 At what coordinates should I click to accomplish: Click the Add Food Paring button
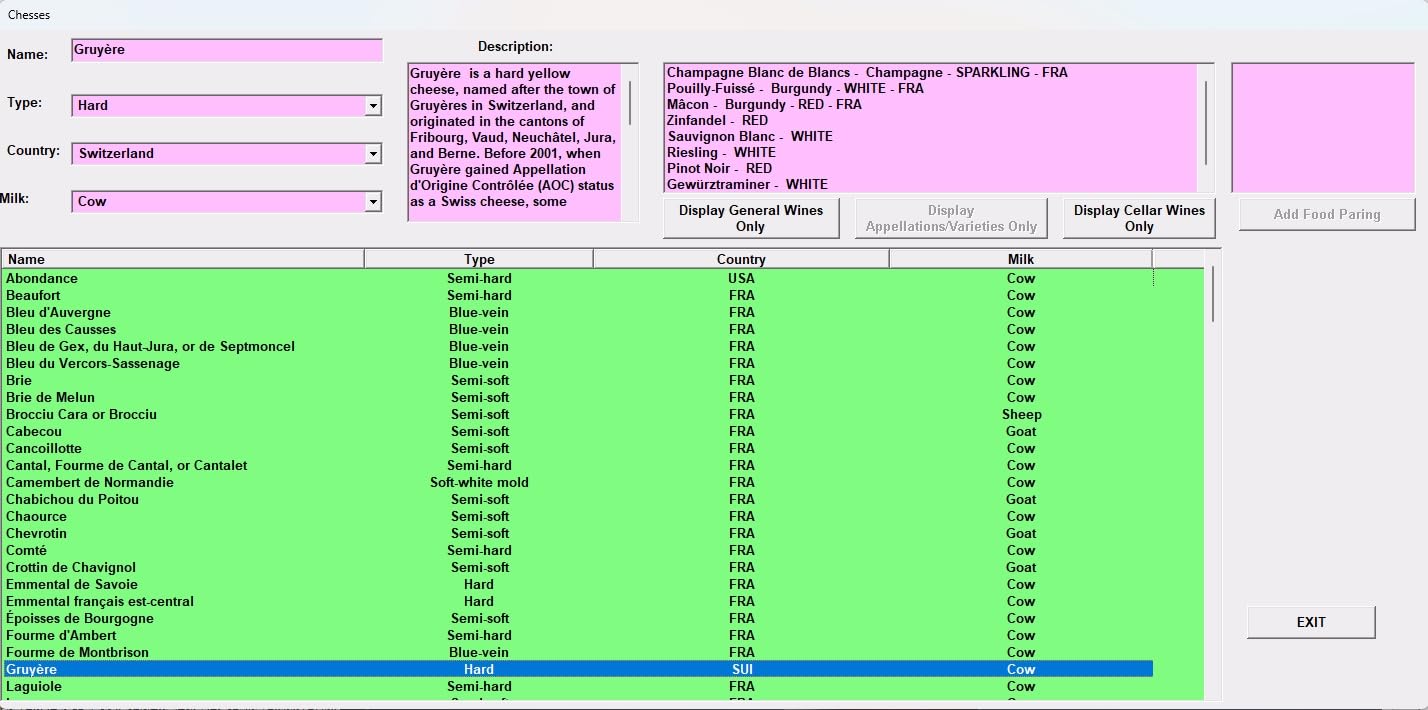point(1327,214)
